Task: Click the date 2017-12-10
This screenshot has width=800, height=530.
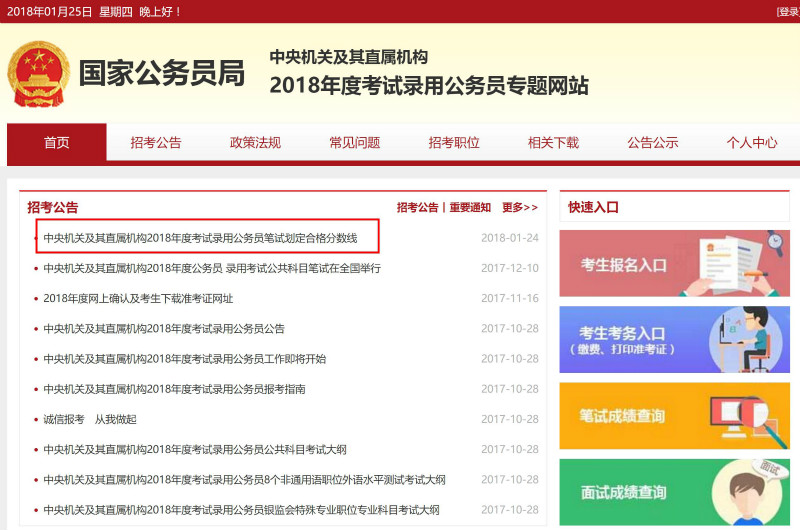Action: click(510, 268)
